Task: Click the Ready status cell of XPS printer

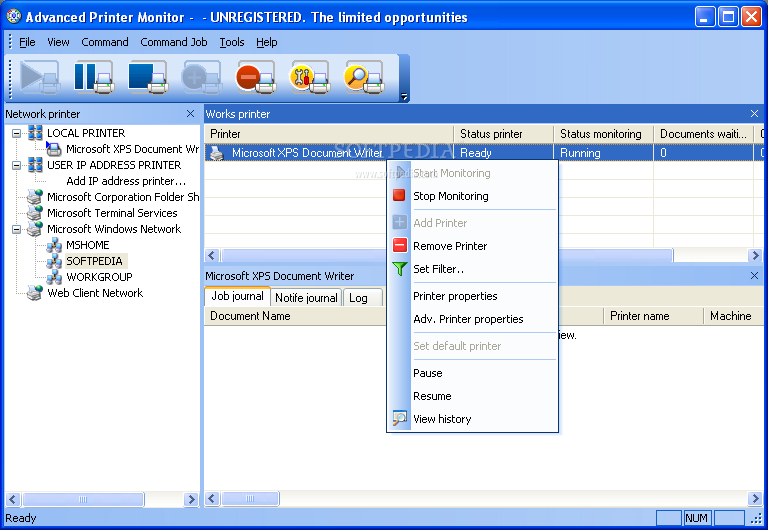Action: click(x=504, y=153)
